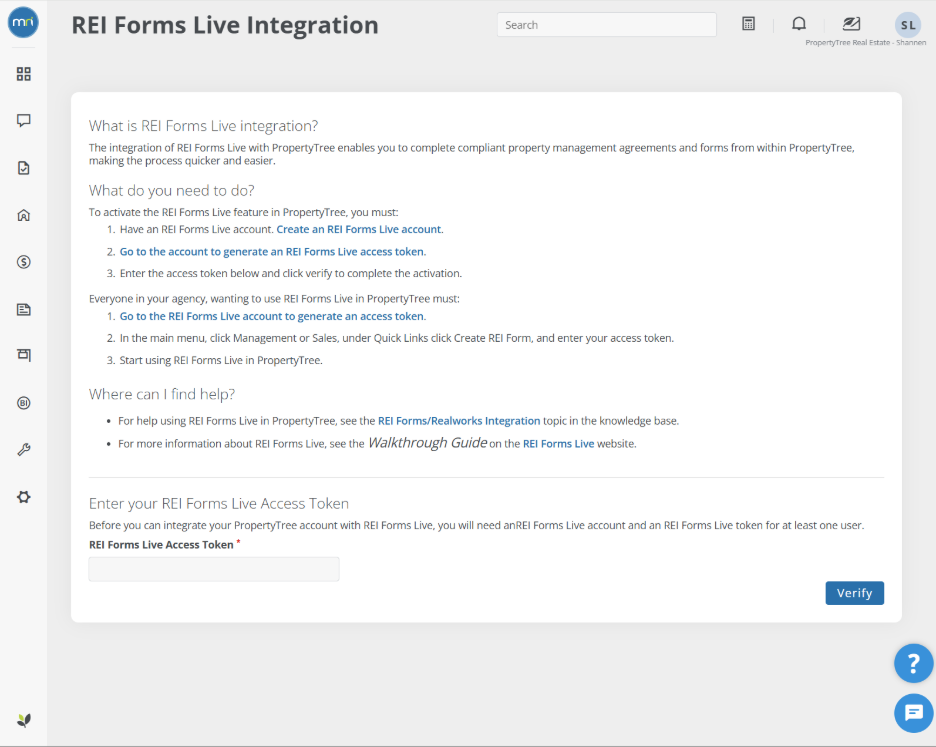Click the 'Walkthrough Guide' text
Screen dimensions: 936x747
[x=427, y=442]
